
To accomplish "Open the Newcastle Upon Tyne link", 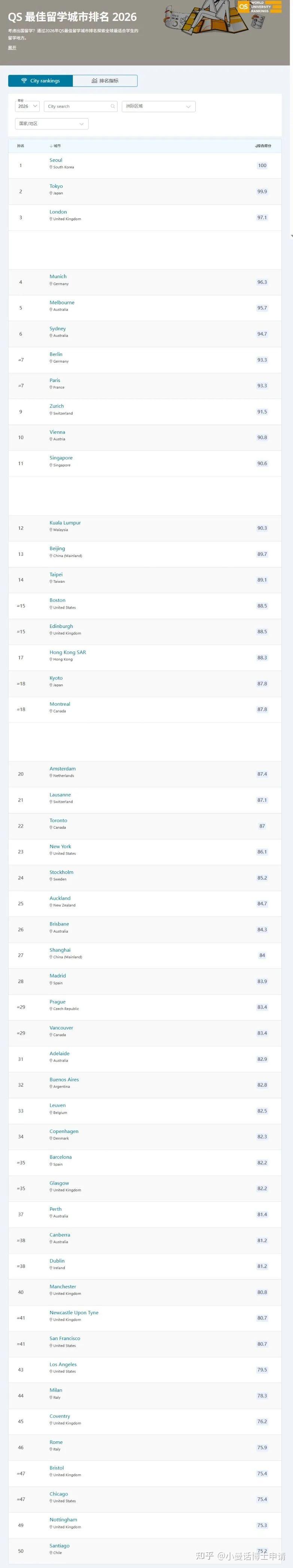I will click(x=74, y=1313).
